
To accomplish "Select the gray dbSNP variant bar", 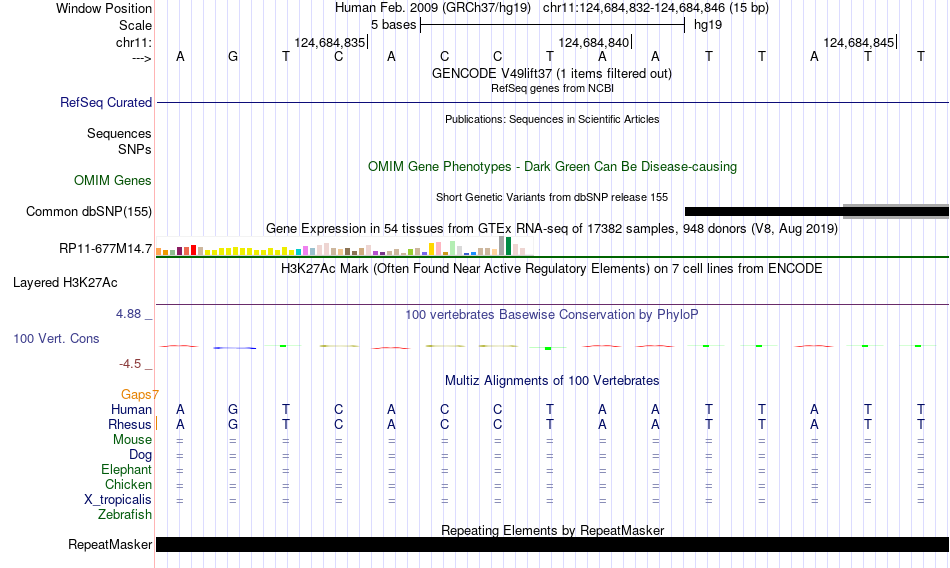I will (x=895, y=211).
